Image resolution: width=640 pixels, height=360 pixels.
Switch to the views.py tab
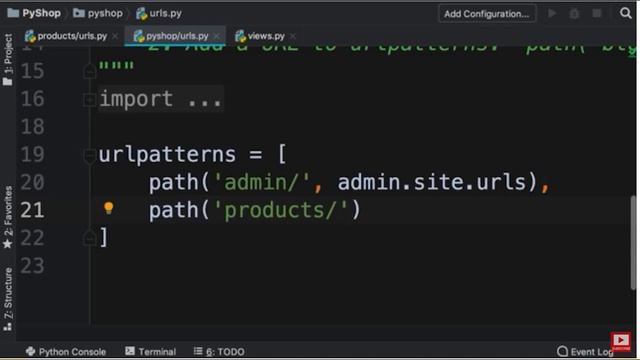(265, 36)
